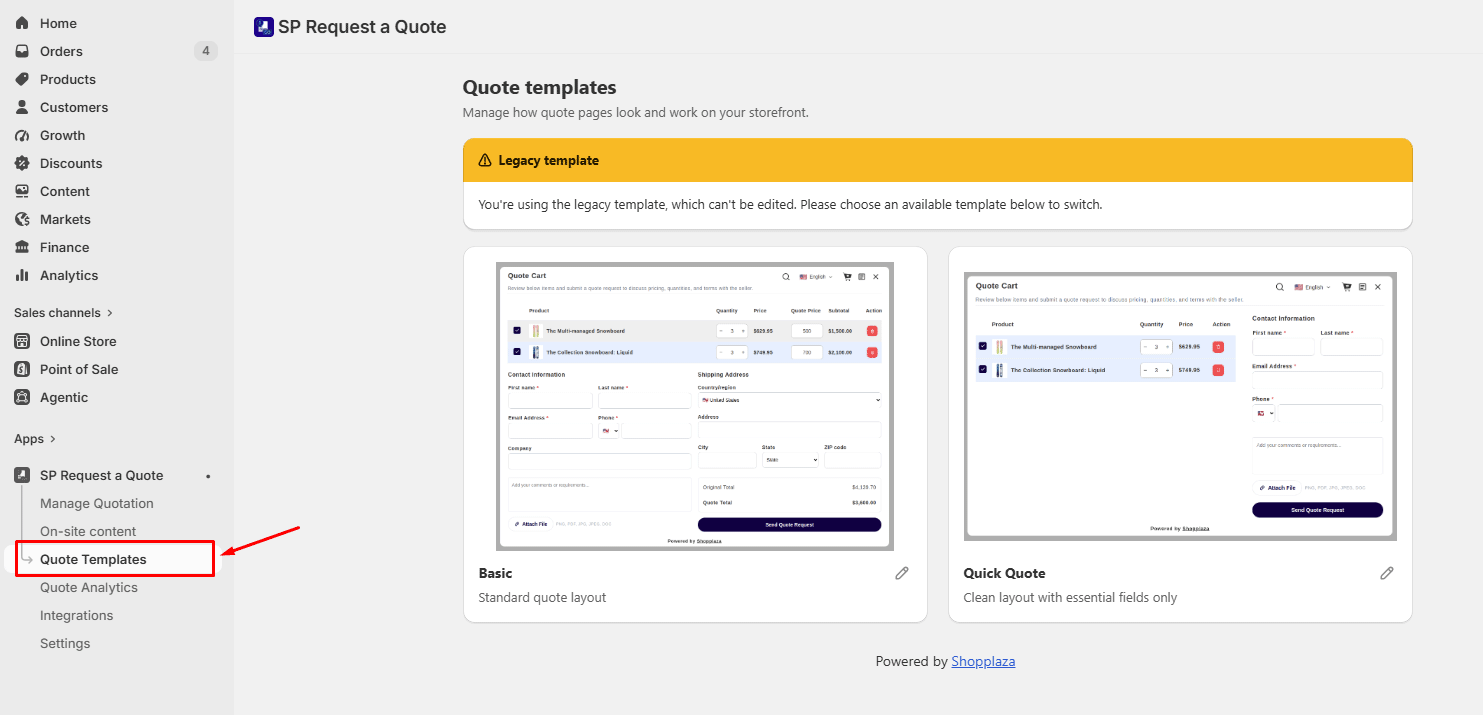The image size is (1483, 715).
Task: Open Integrations submenu item
Action: pos(76,615)
